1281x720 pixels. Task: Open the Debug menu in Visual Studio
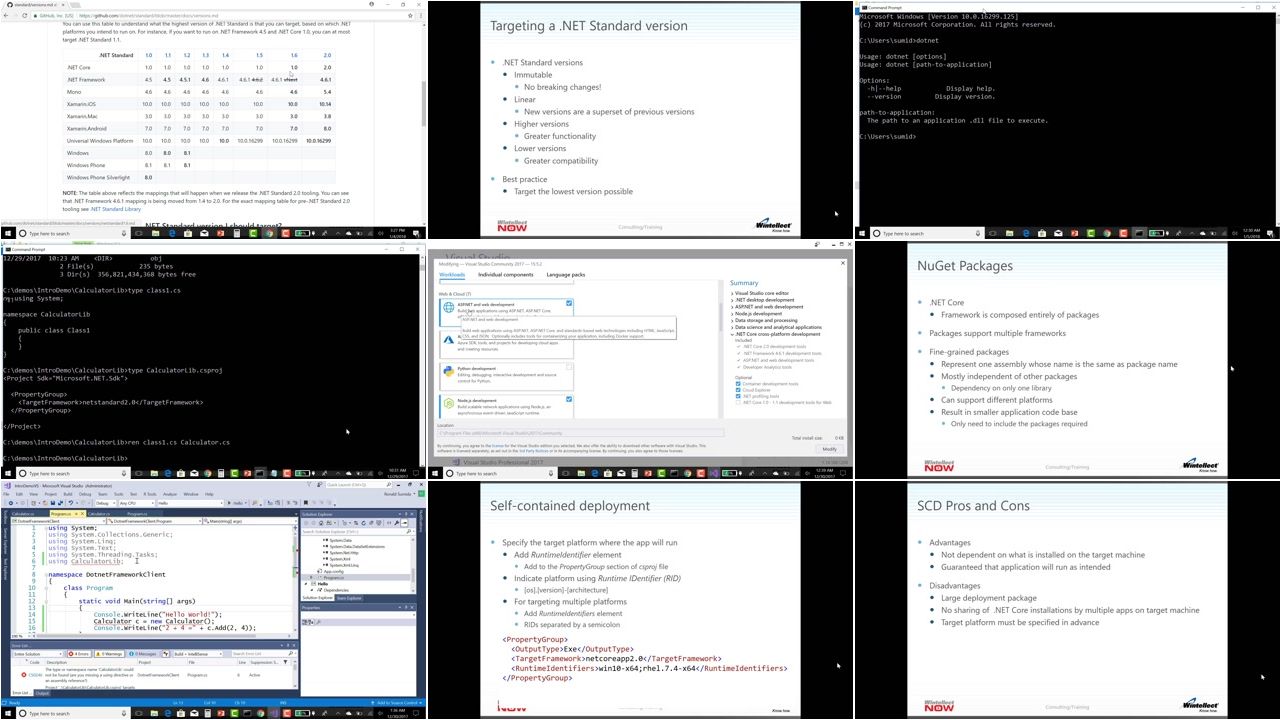(x=85, y=494)
